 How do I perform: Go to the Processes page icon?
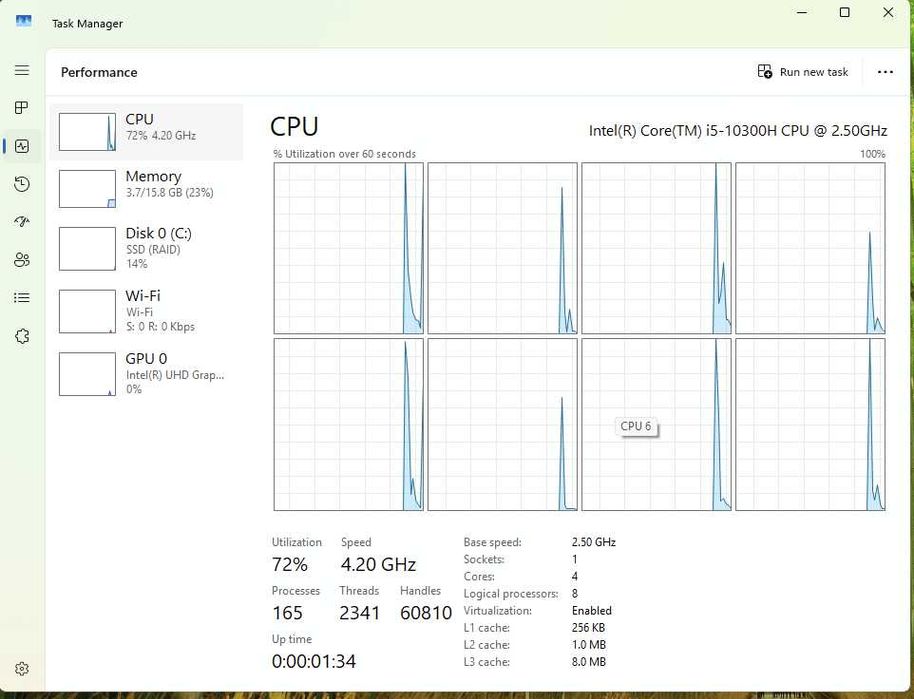click(22, 108)
